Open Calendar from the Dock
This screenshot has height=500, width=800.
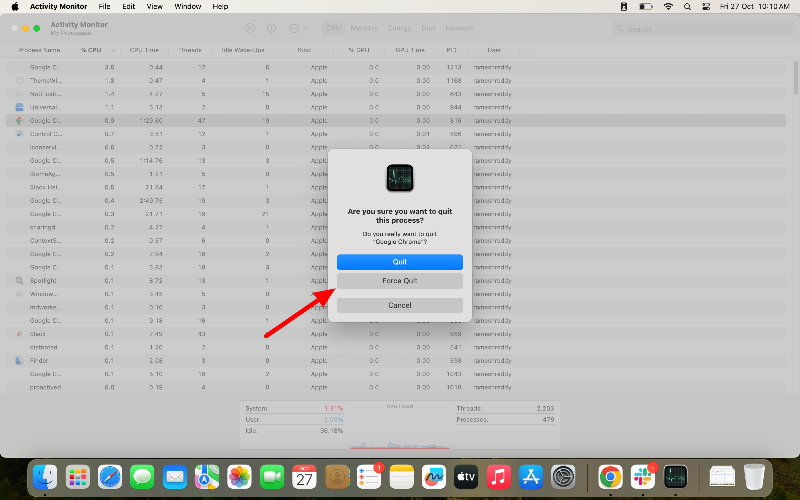point(304,478)
